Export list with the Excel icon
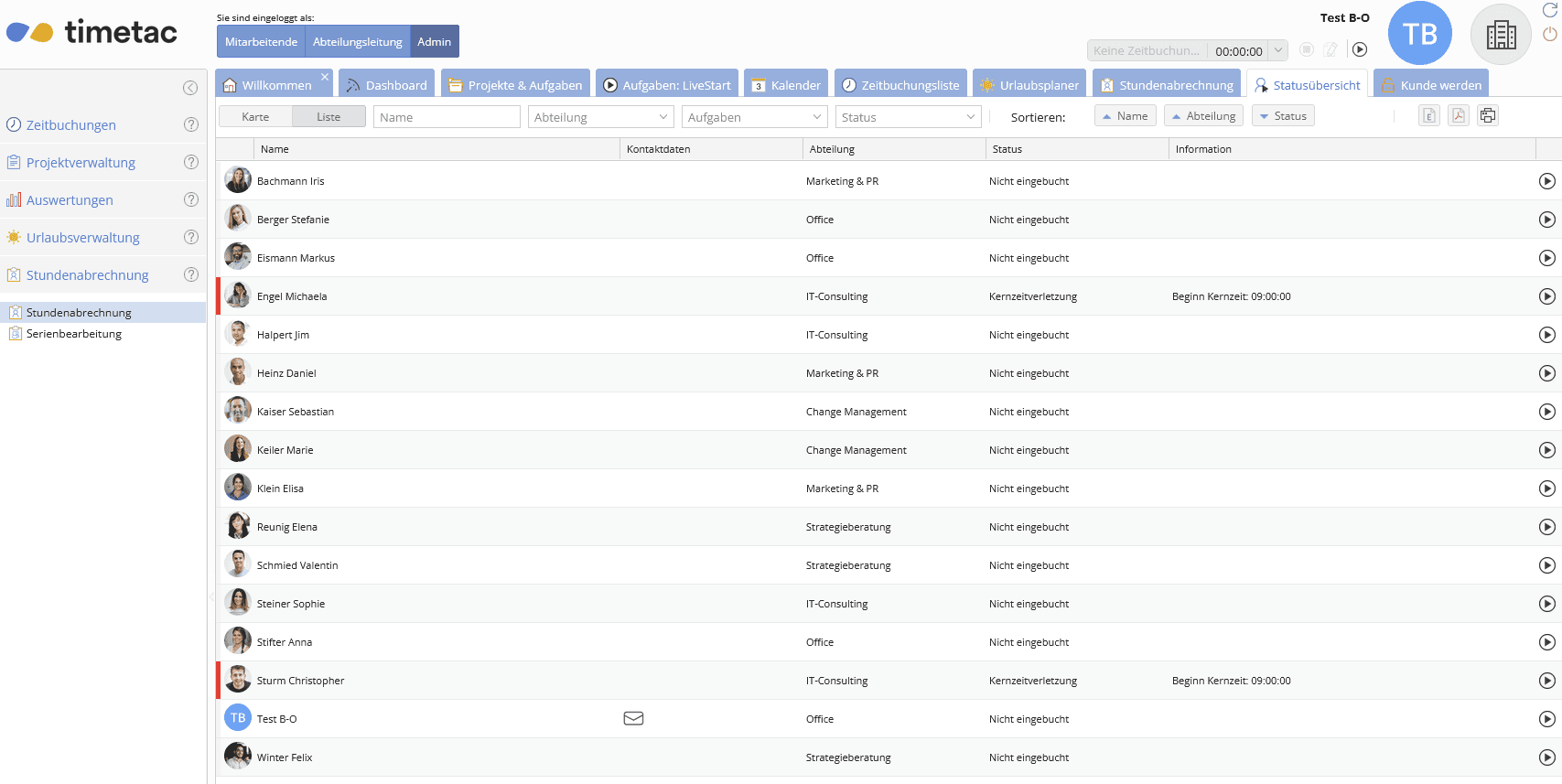 (1429, 115)
